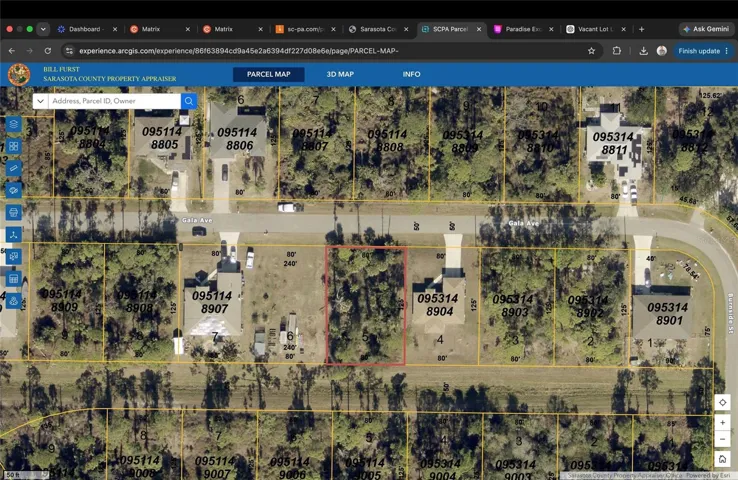Switch to the Vacant Lot browser tab

tap(595, 29)
